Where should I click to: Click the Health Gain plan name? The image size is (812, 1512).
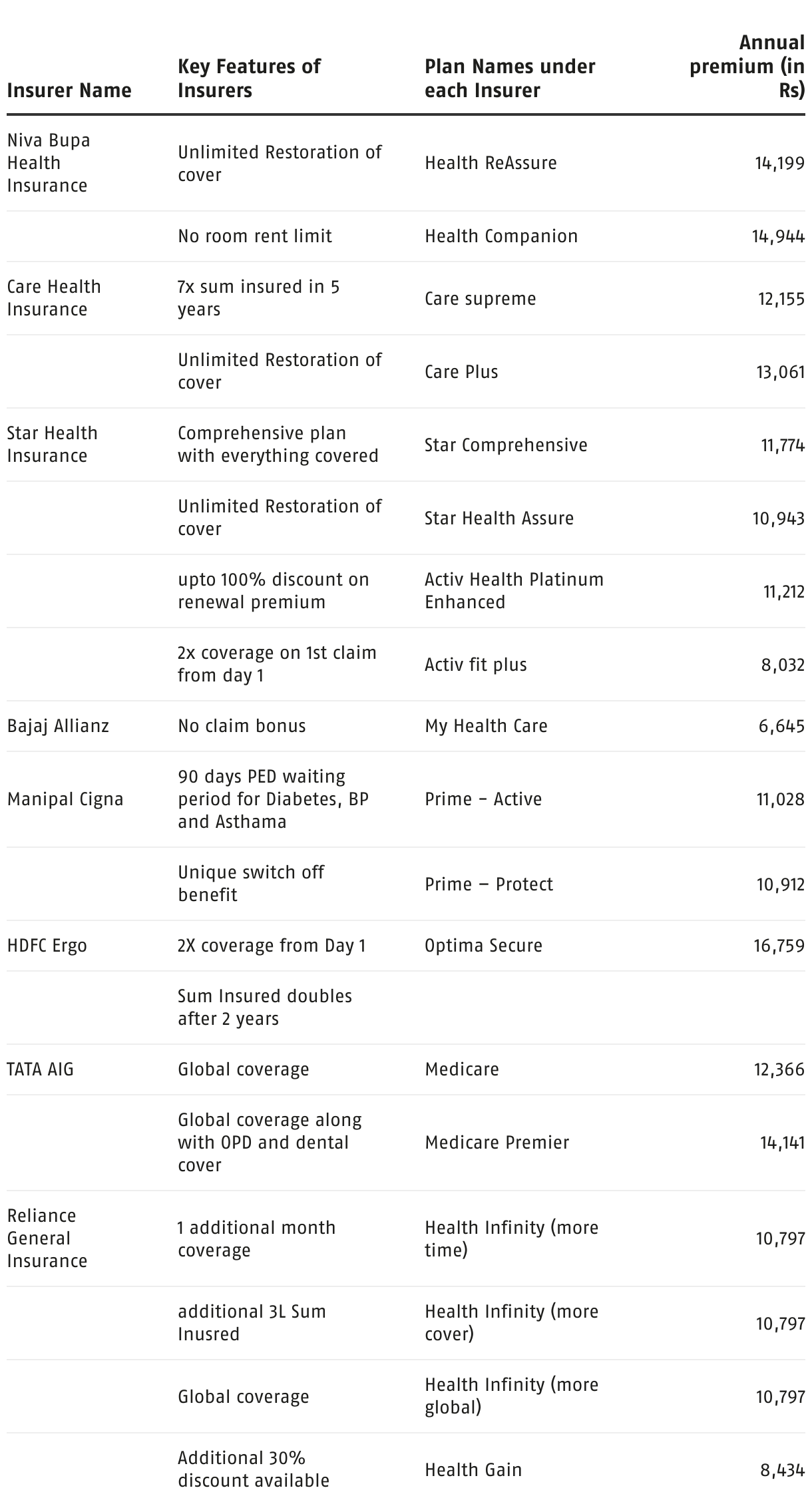click(x=473, y=1469)
